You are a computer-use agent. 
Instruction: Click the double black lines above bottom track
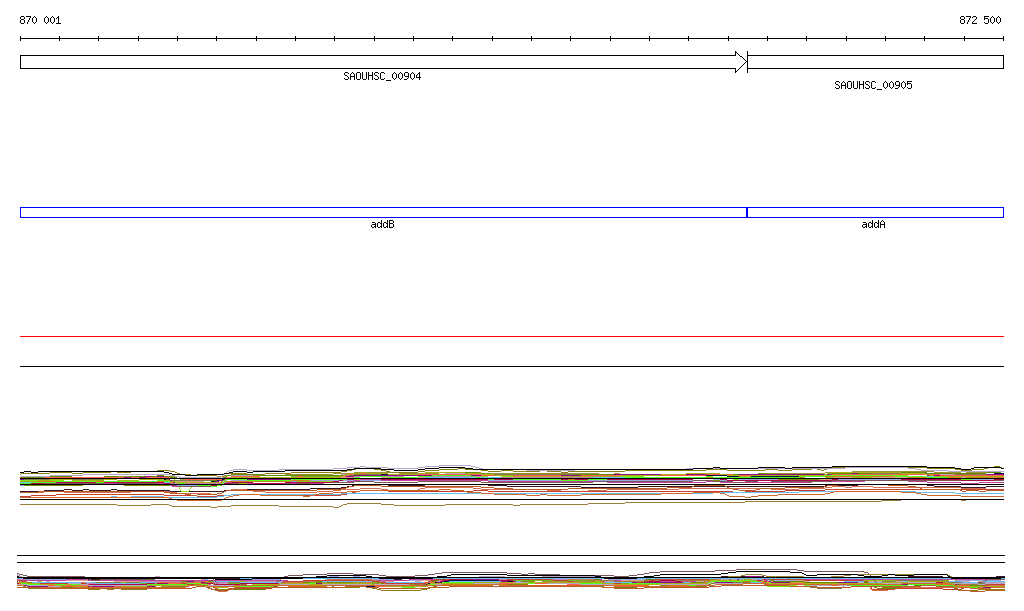point(512,559)
